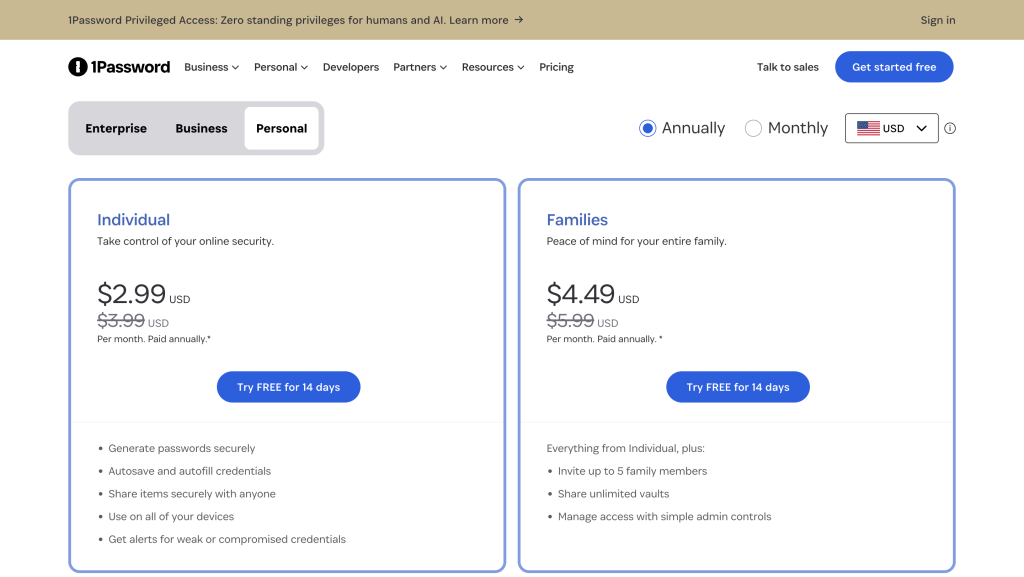Open the USD currency dropdown
Viewport: 1024px width, 577px height.
coord(891,128)
